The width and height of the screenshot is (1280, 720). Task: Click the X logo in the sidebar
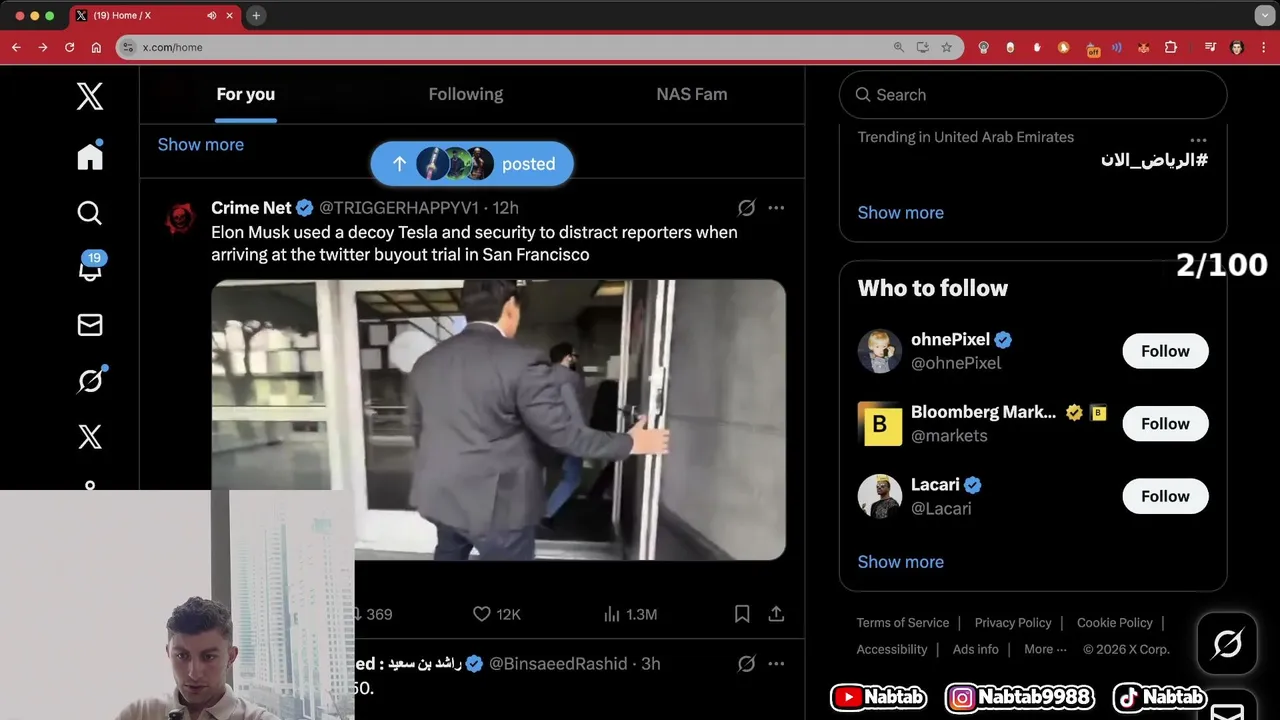pyautogui.click(x=90, y=96)
